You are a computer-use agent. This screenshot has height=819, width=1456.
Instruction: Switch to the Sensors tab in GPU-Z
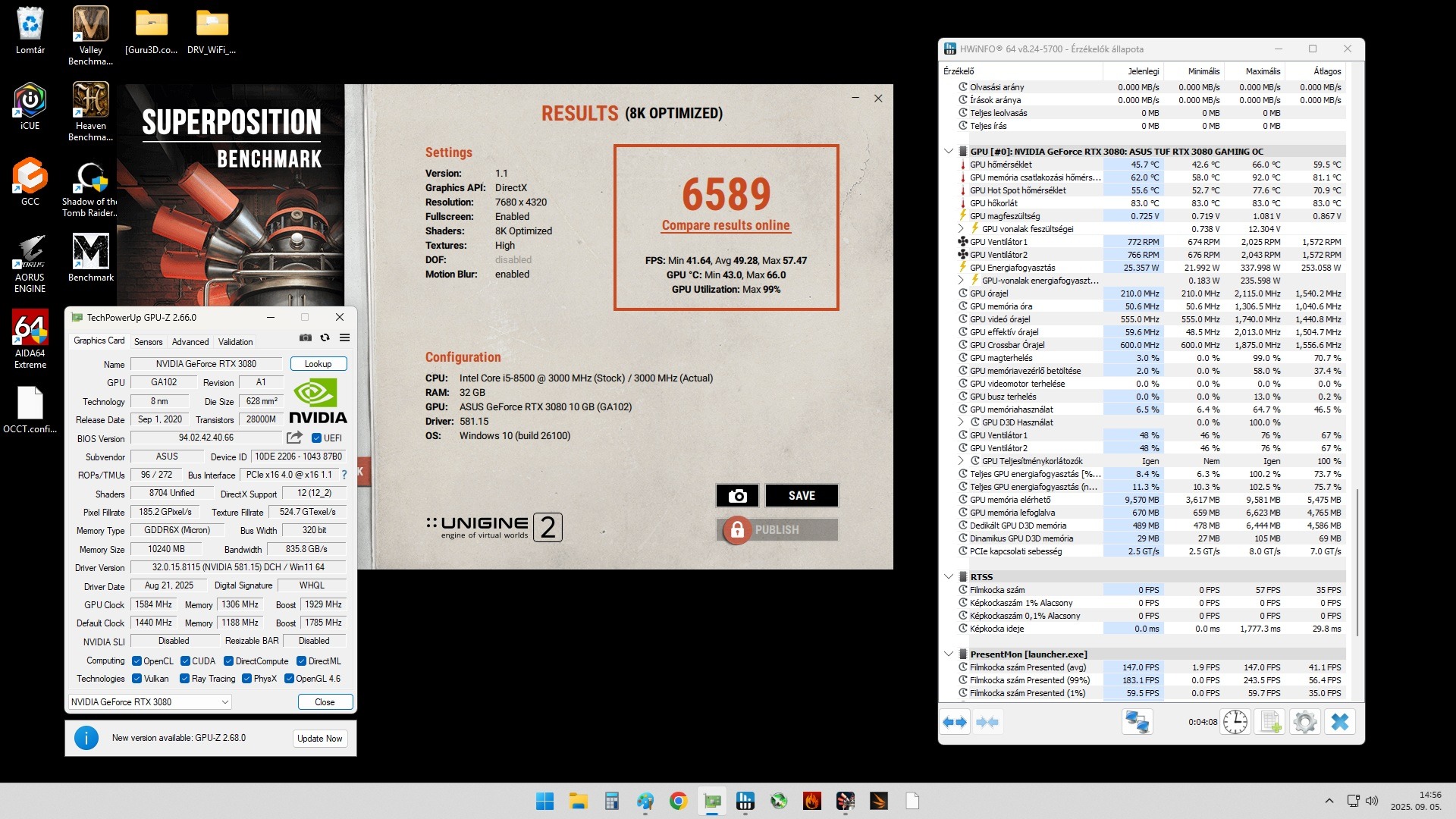(x=148, y=342)
